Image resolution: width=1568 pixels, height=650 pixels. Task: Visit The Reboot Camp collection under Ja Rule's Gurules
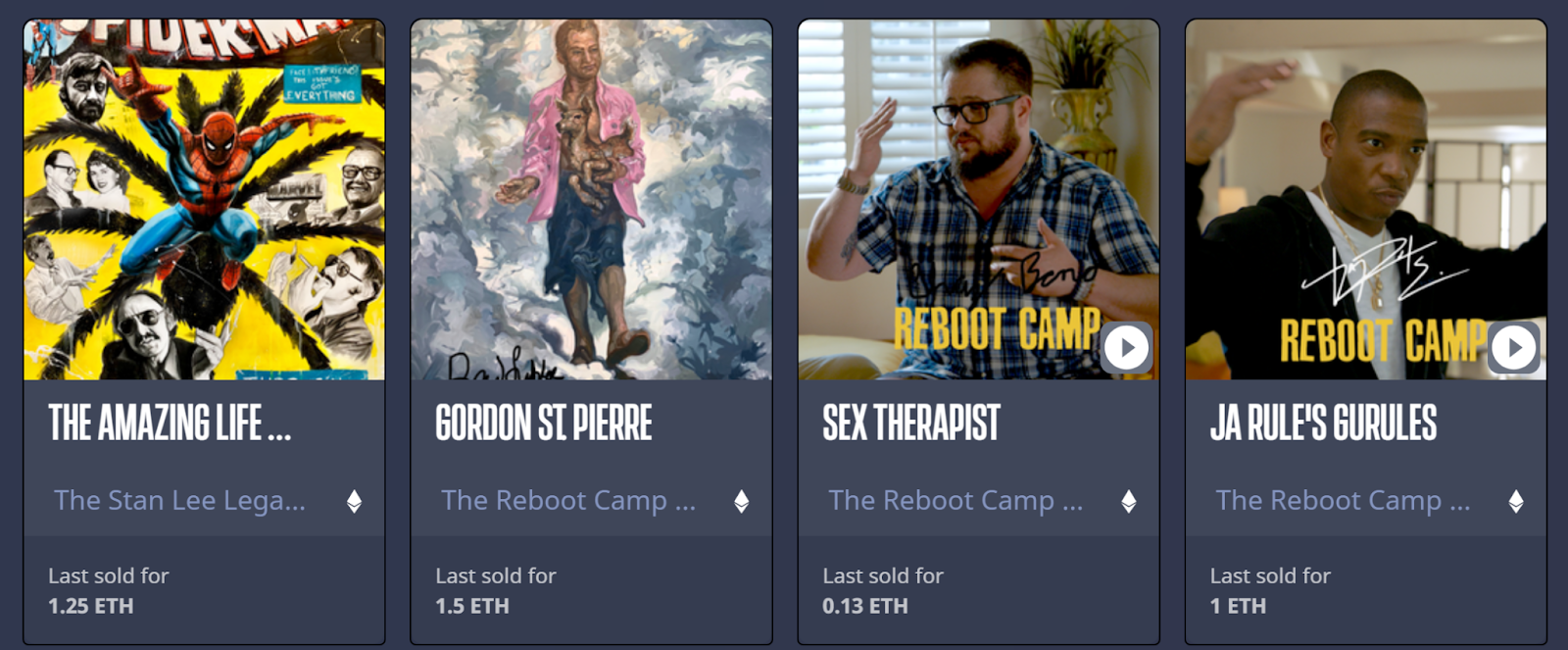(x=1343, y=501)
